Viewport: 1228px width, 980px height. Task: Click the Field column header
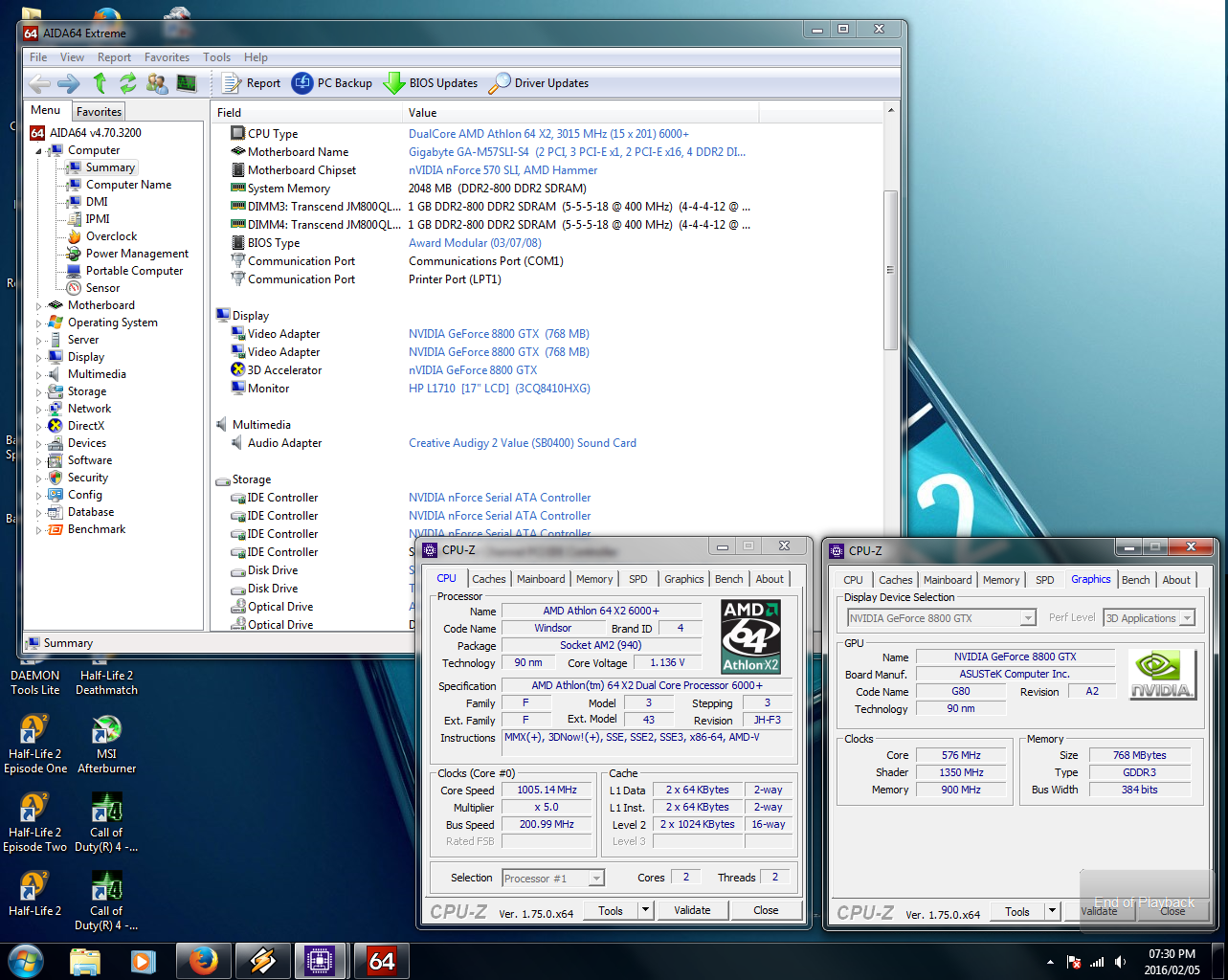(x=306, y=113)
